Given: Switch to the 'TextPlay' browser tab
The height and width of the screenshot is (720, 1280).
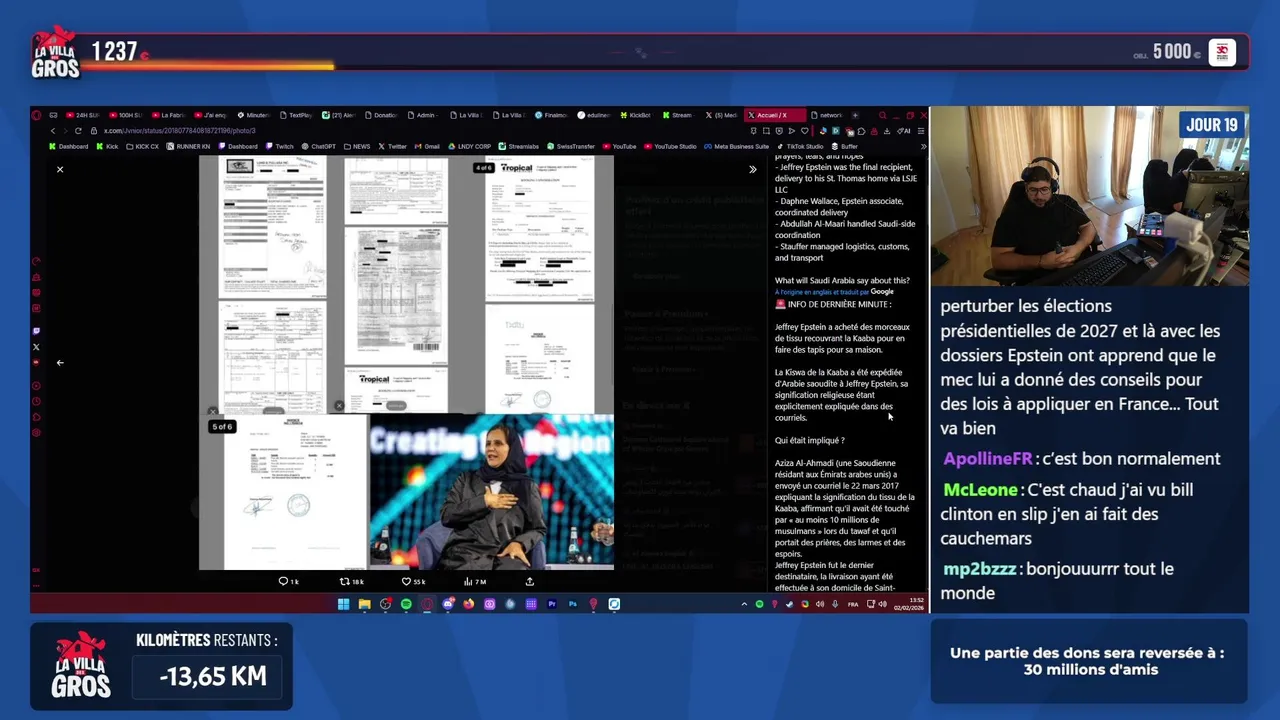Looking at the screenshot, I should tap(295, 115).
